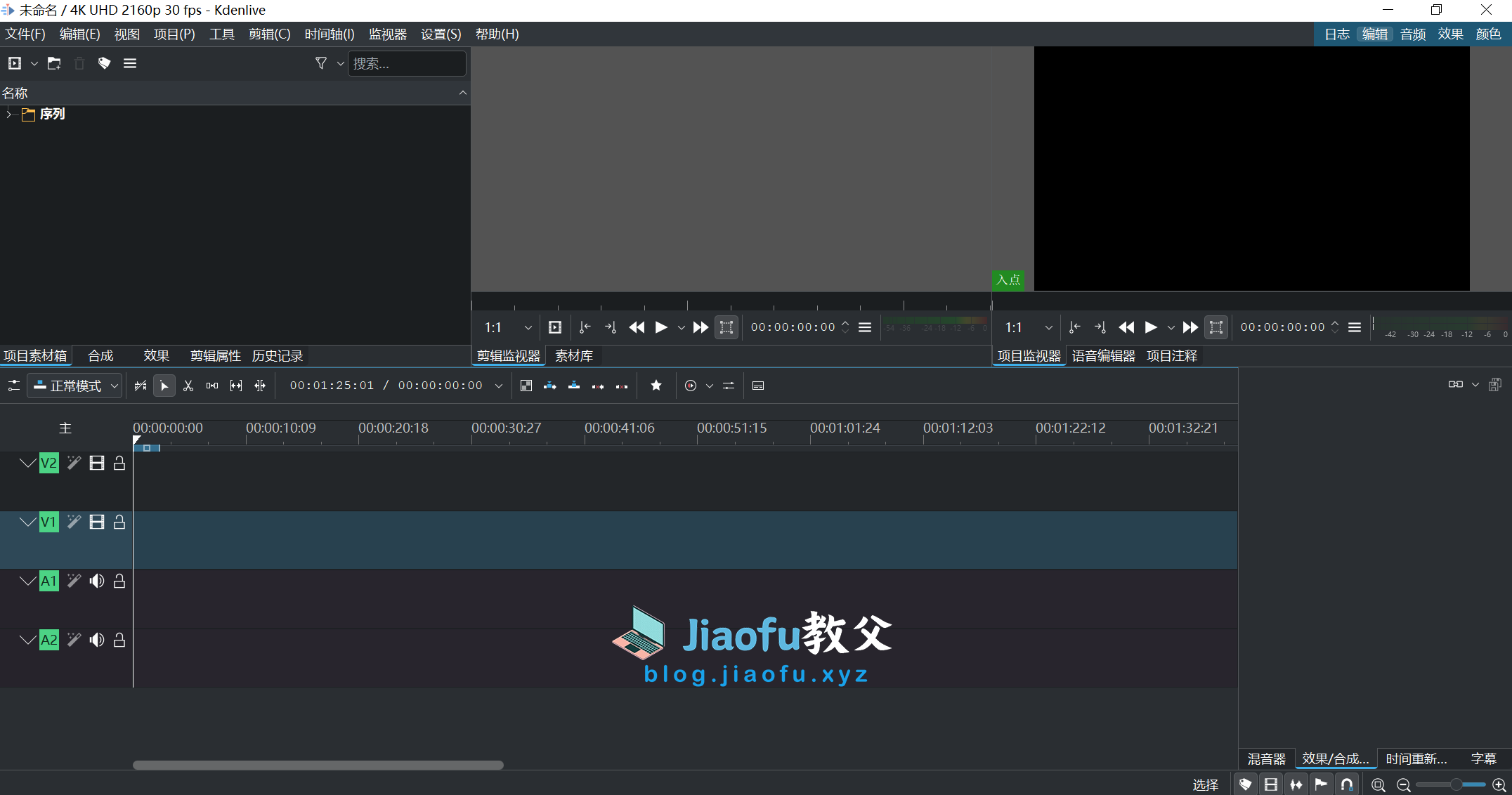The width and height of the screenshot is (1512, 795).
Task: Select the slip tool icon
Action: point(236,386)
